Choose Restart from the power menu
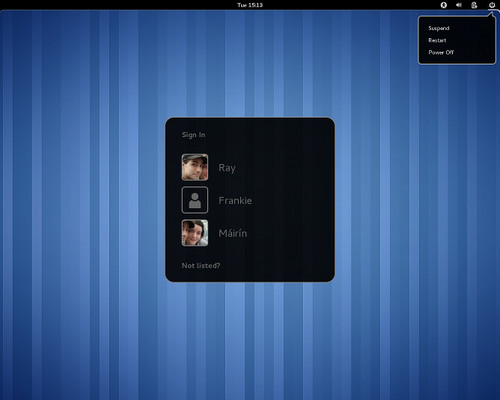 (x=437, y=40)
